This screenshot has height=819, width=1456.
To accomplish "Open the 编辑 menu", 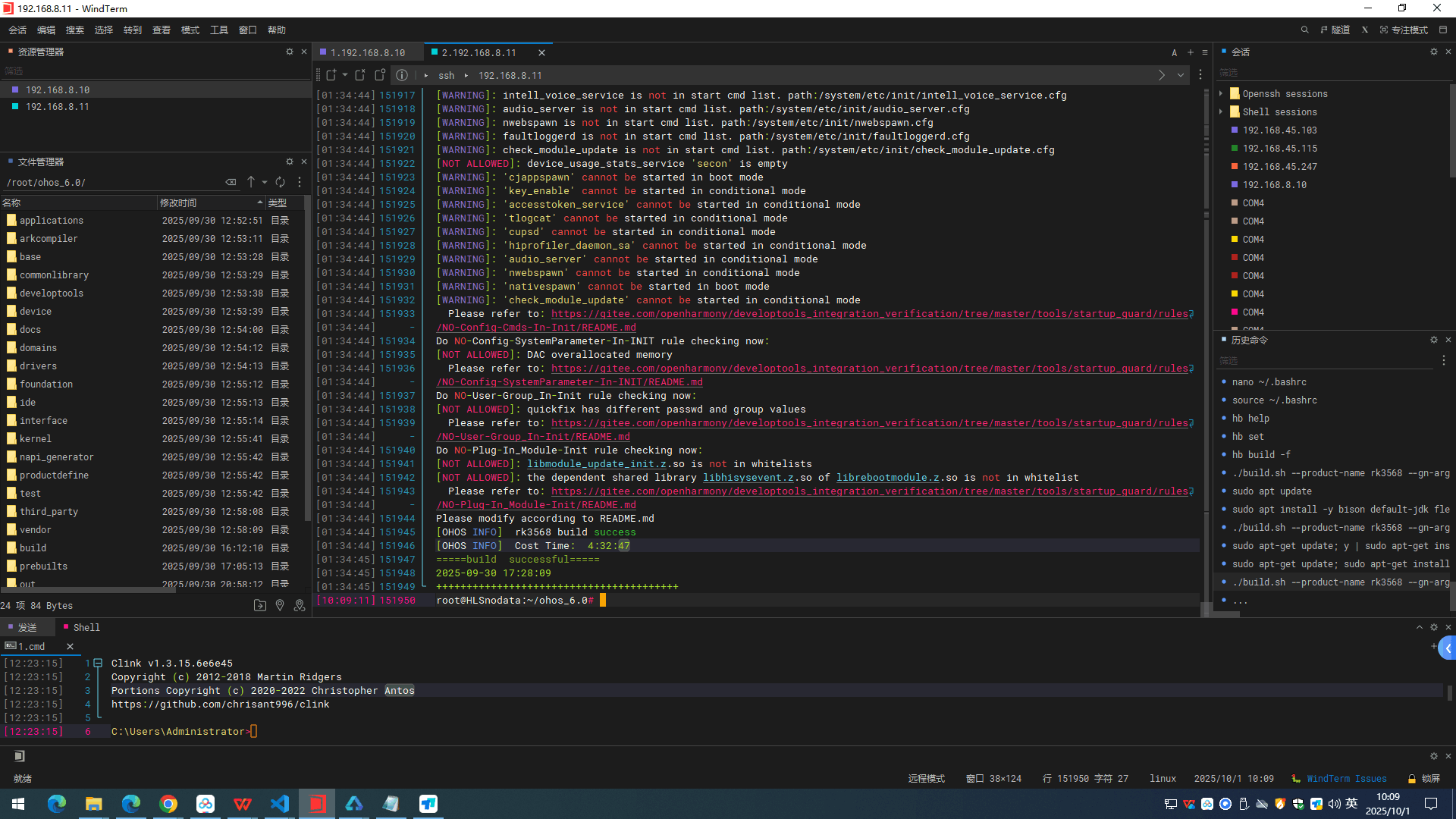I will point(46,30).
